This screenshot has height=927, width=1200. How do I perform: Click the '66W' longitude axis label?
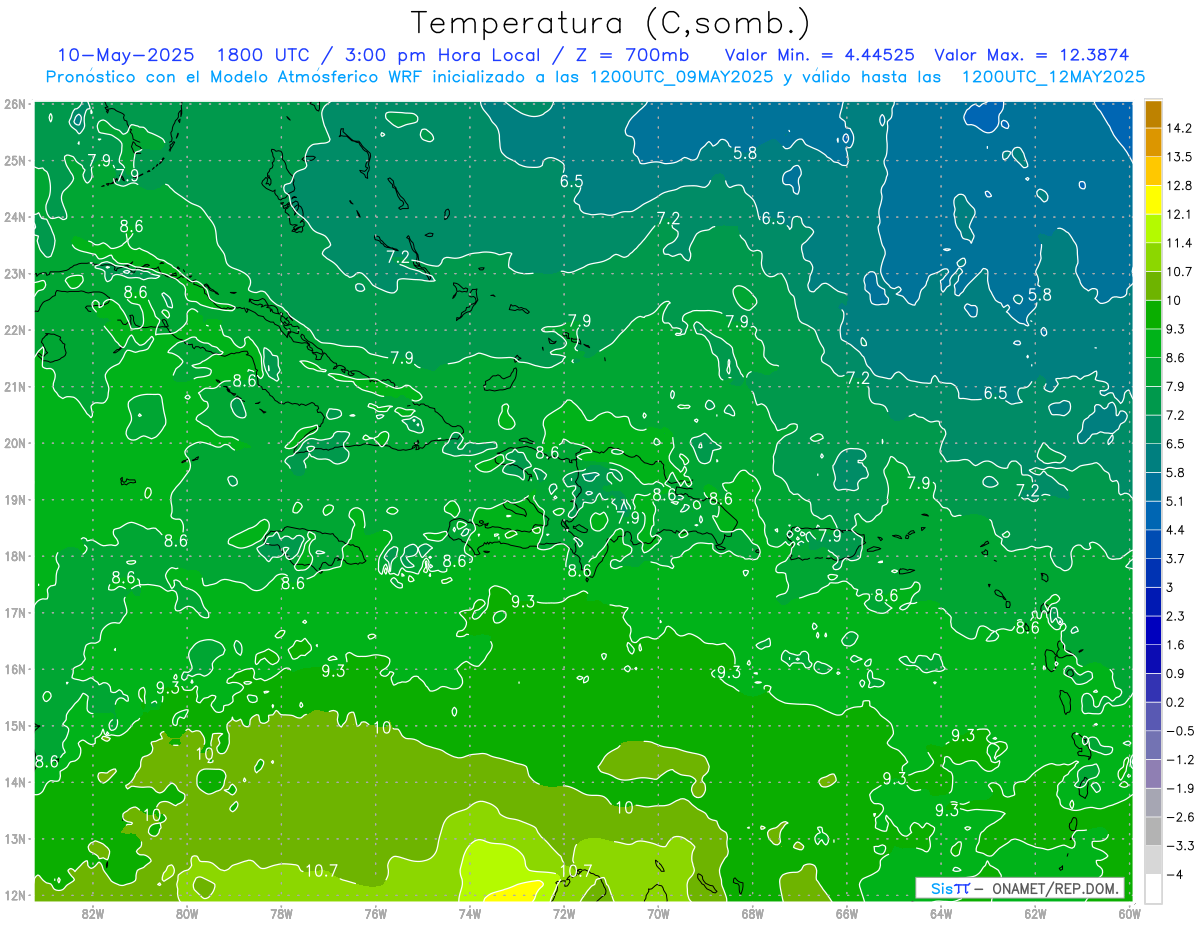click(846, 913)
